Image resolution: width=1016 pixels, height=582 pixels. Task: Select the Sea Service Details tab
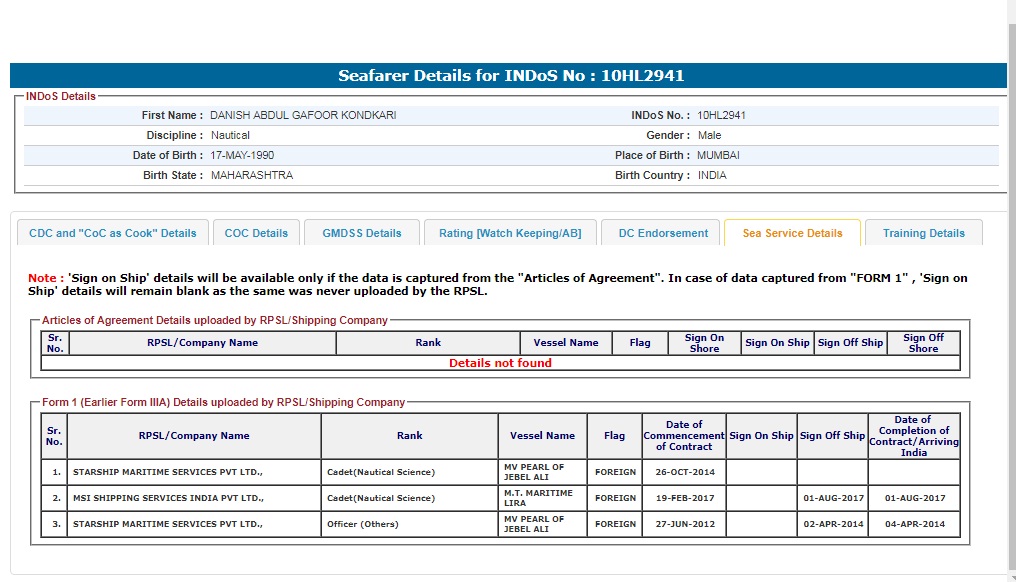[792, 233]
